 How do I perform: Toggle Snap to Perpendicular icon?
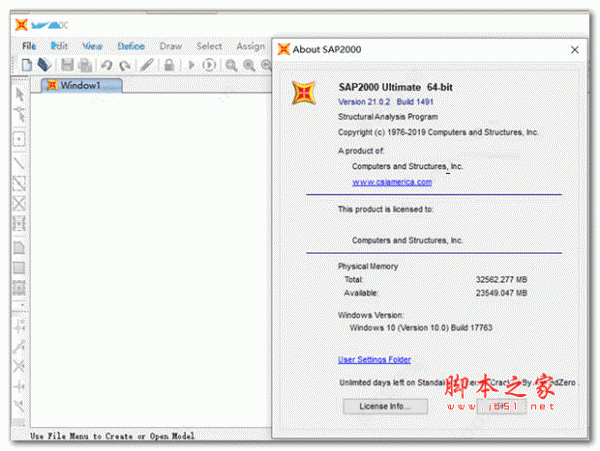click(19, 386)
